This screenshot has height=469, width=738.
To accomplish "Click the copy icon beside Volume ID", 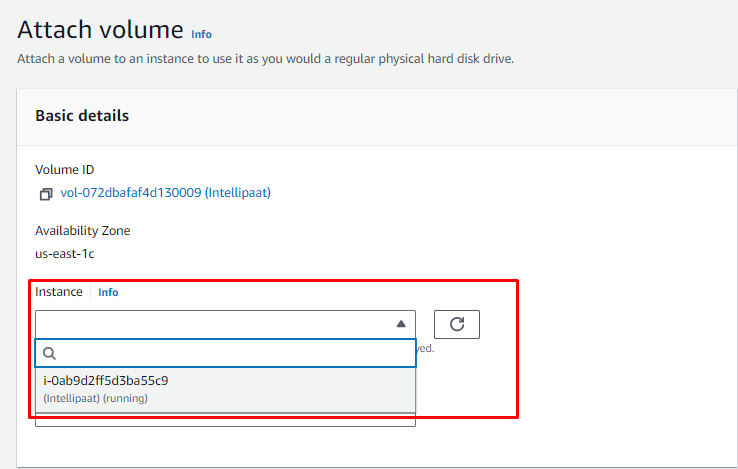I will (45, 193).
